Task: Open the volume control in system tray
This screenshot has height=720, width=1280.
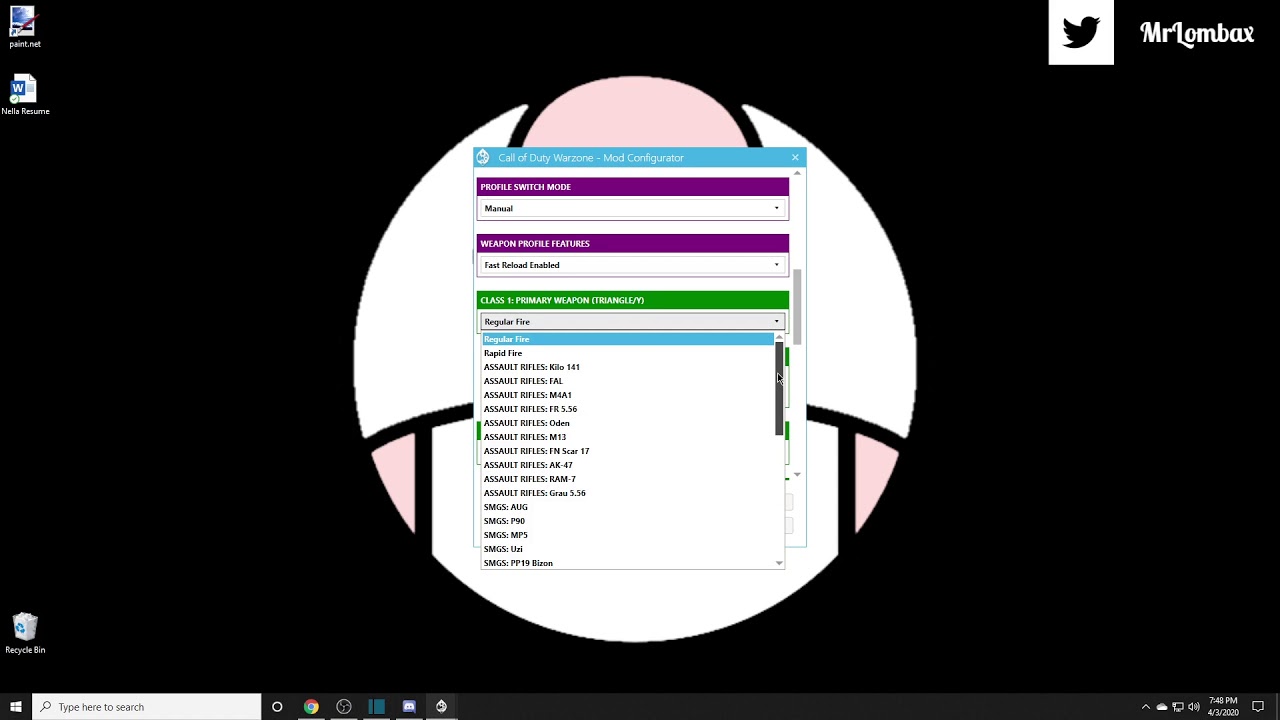Action: click(1193, 707)
